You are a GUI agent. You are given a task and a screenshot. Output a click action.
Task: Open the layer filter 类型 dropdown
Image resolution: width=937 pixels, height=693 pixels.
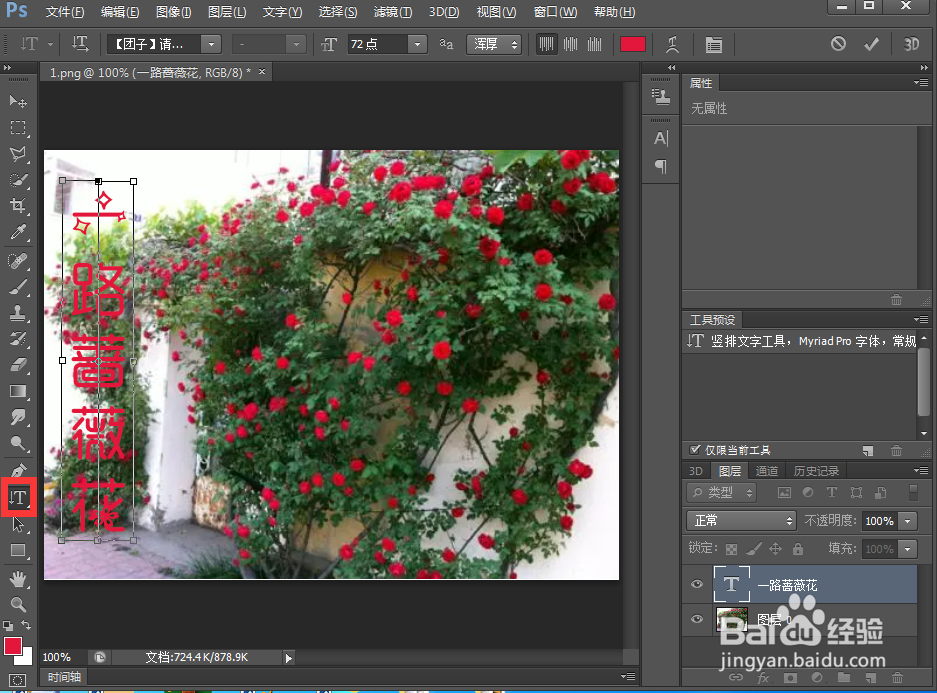coord(722,493)
